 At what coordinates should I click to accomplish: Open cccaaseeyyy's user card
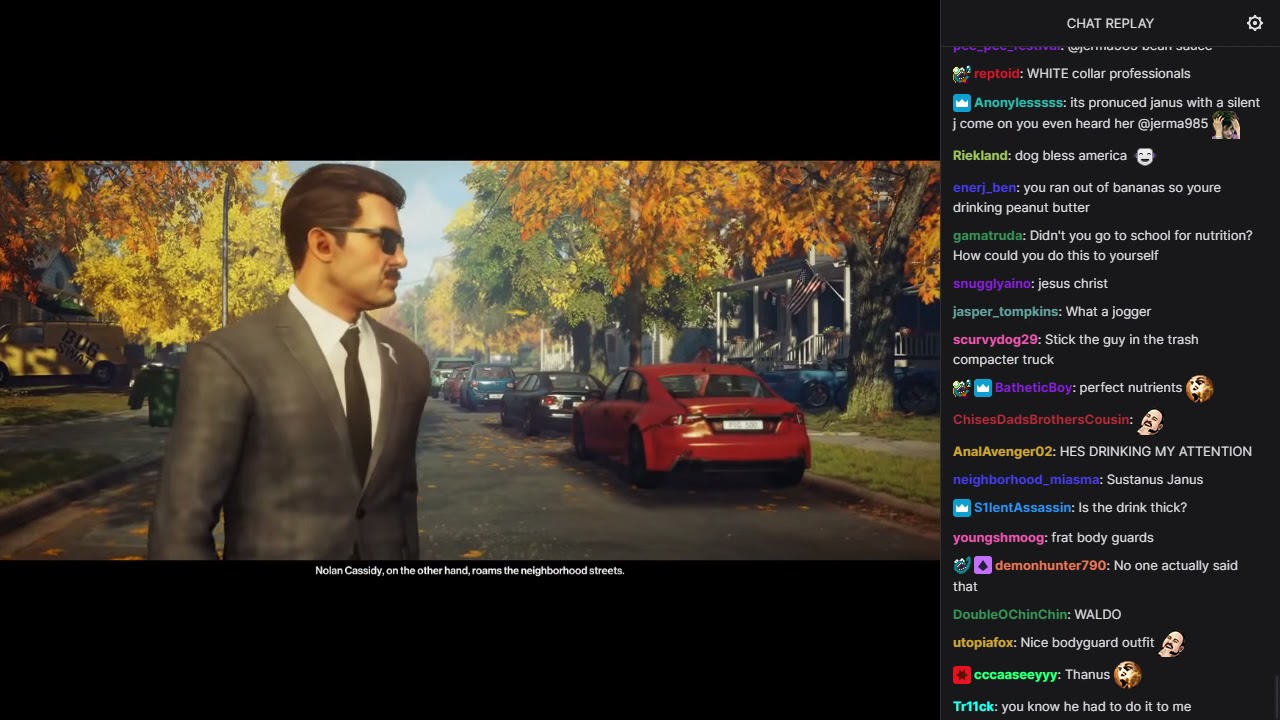click(x=1016, y=675)
